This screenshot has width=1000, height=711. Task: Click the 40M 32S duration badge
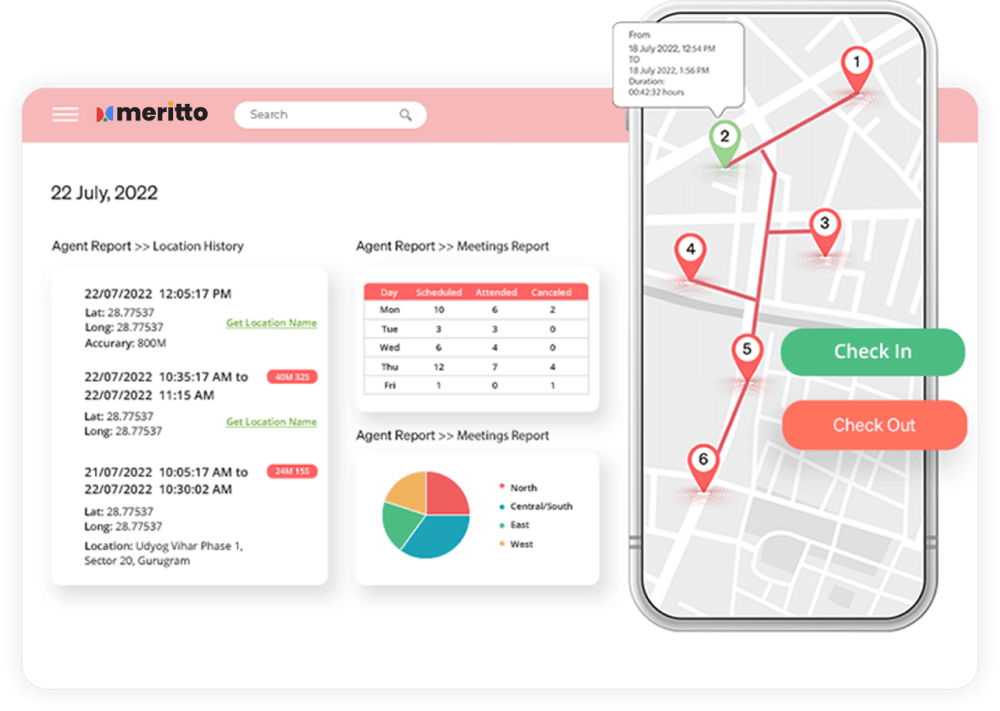click(x=292, y=377)
